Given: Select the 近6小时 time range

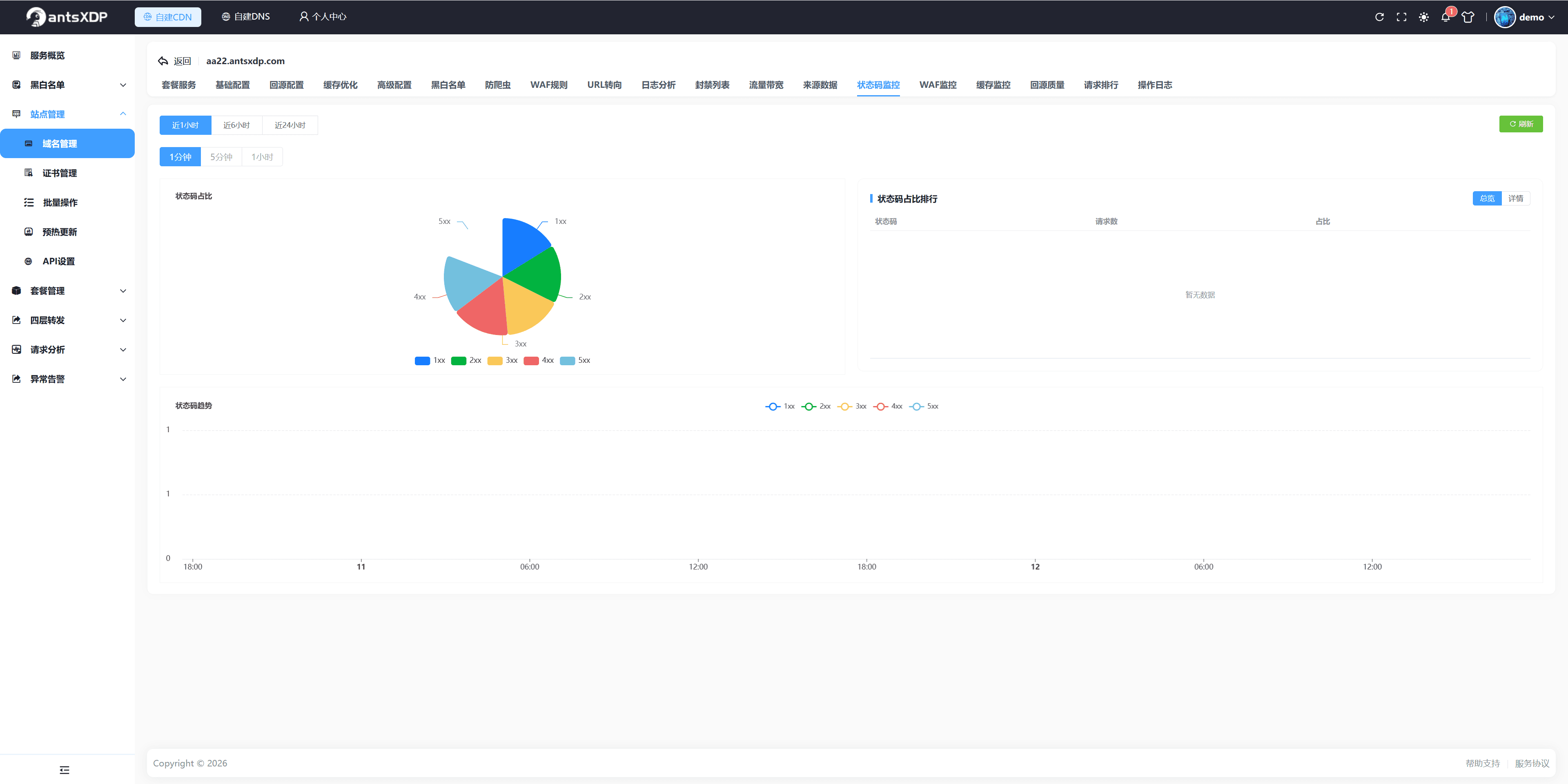Looking at the screenshot, I should pos(236,125).
